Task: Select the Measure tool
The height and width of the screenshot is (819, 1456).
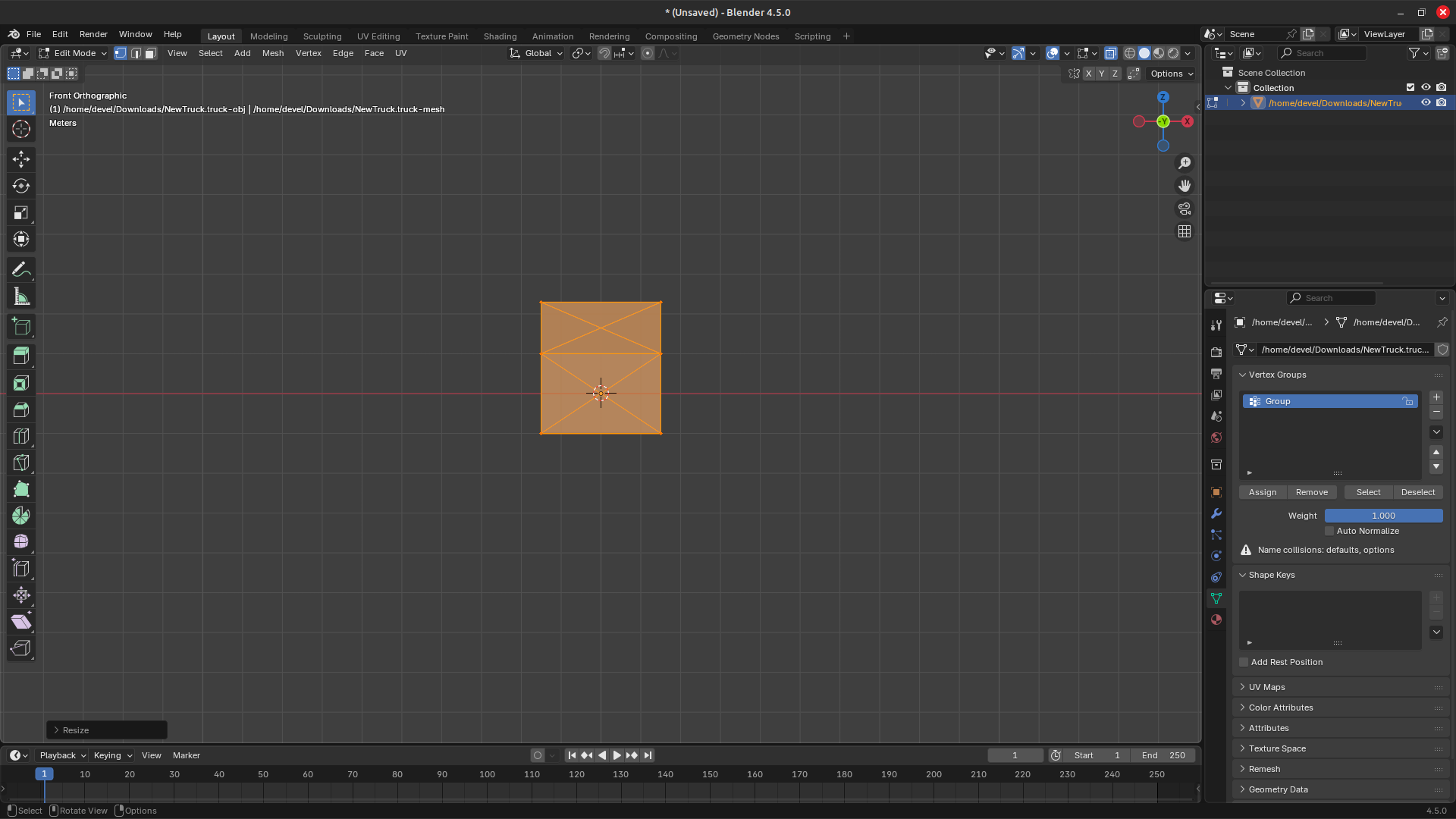Action: pyautogui.click(x=21, y=297)
